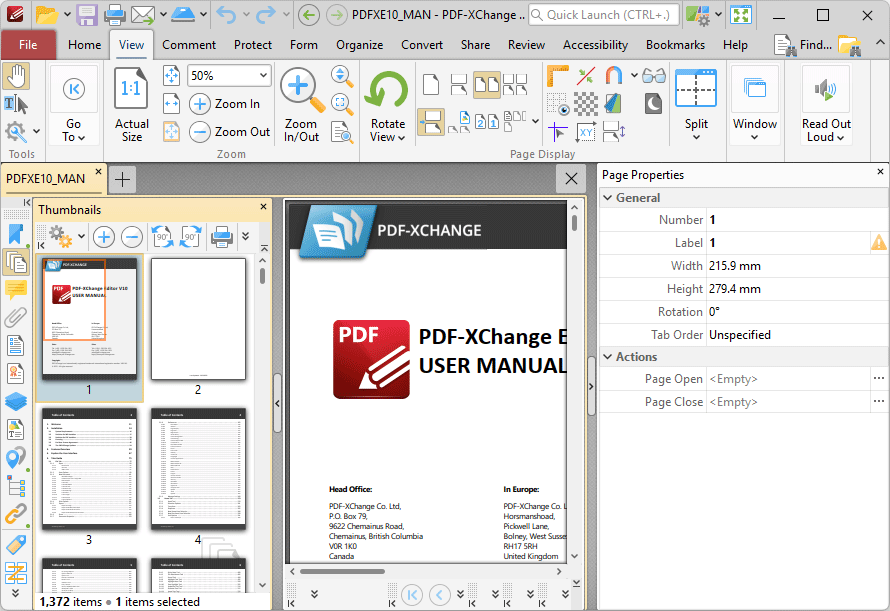890x611 pixels.
Task: Open the Comments pane icon
Action: [15, 290]
